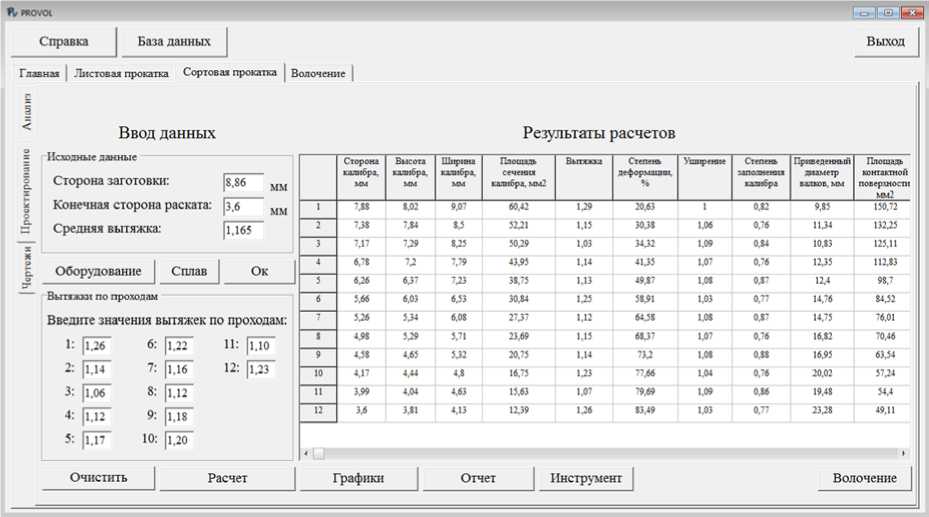Switch to the Главная tab
929x517 pixels.
(x=39, y=73)
